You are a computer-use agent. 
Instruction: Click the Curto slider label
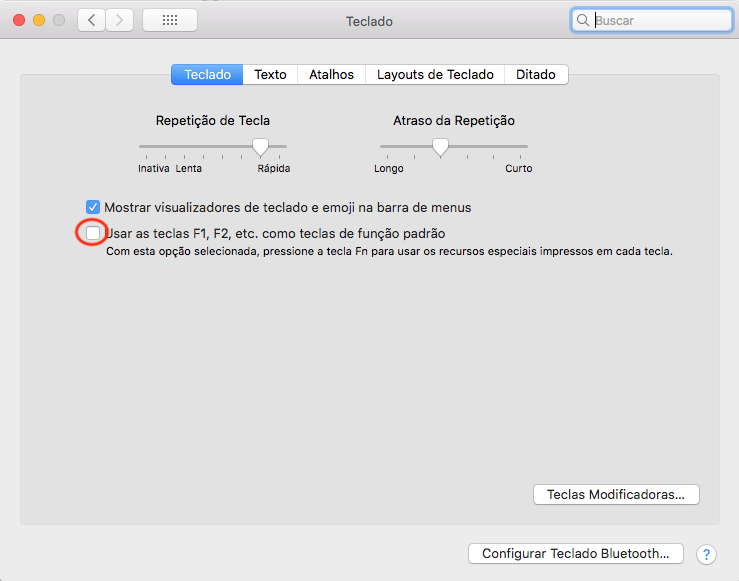pos(518,169)
